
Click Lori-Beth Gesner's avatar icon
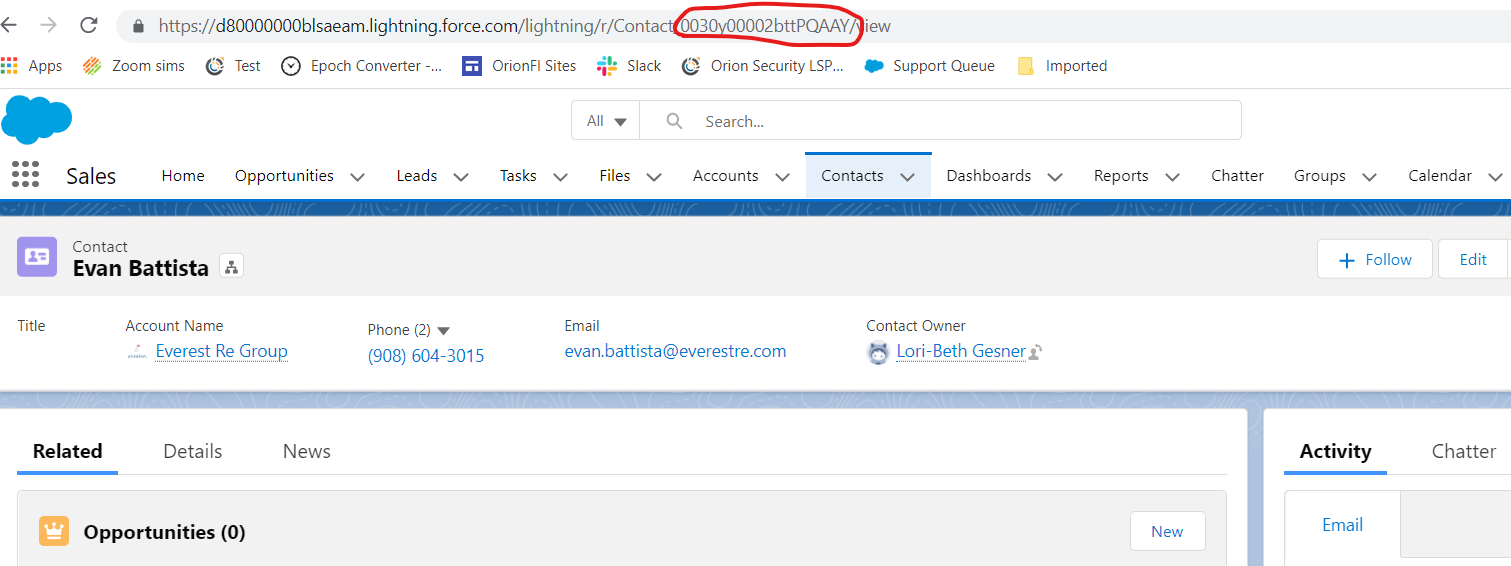pyautogui.click(x=878, y=352)
